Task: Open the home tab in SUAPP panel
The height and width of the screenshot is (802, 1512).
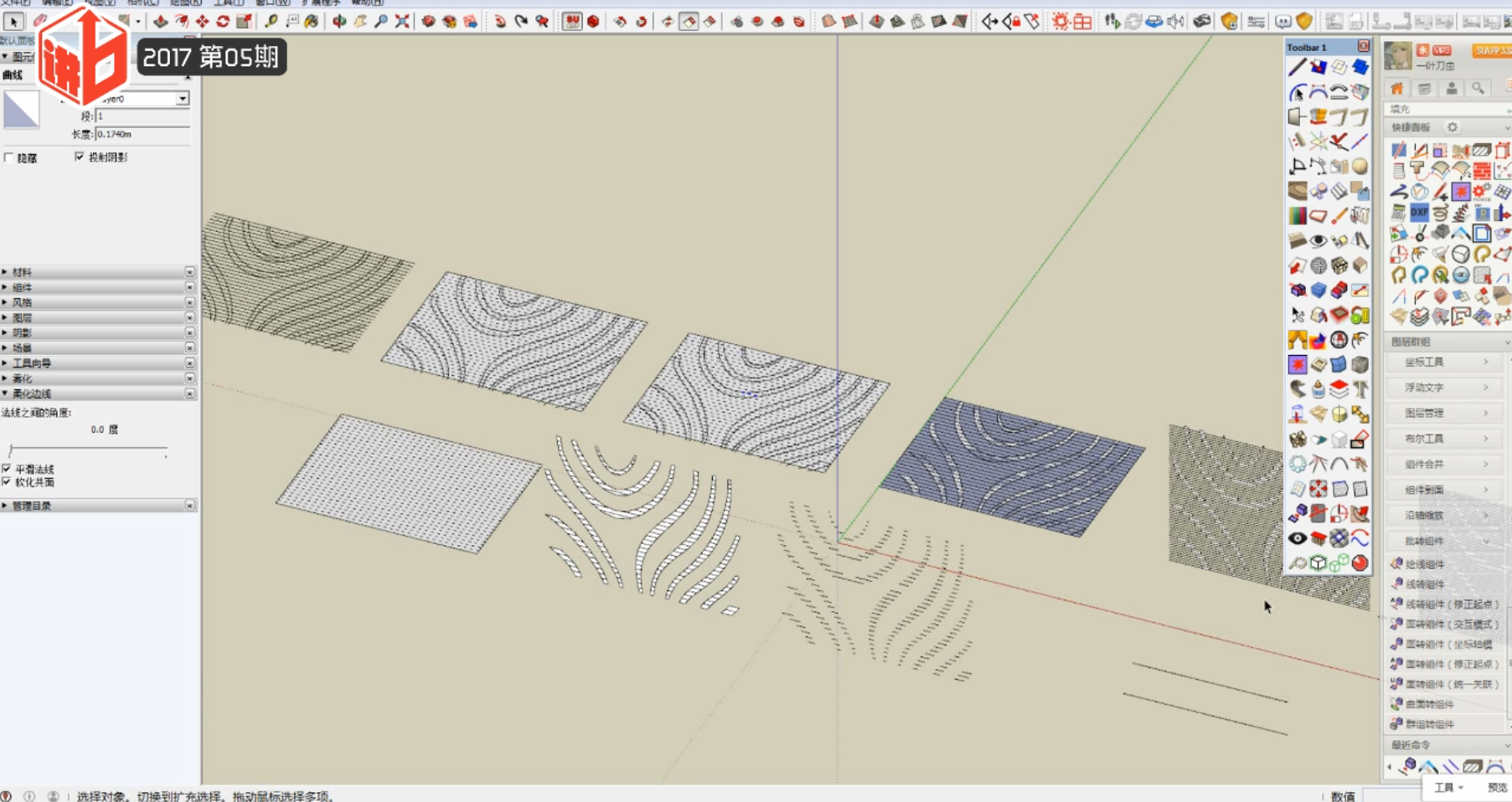Action: (x=1397, y=89)
